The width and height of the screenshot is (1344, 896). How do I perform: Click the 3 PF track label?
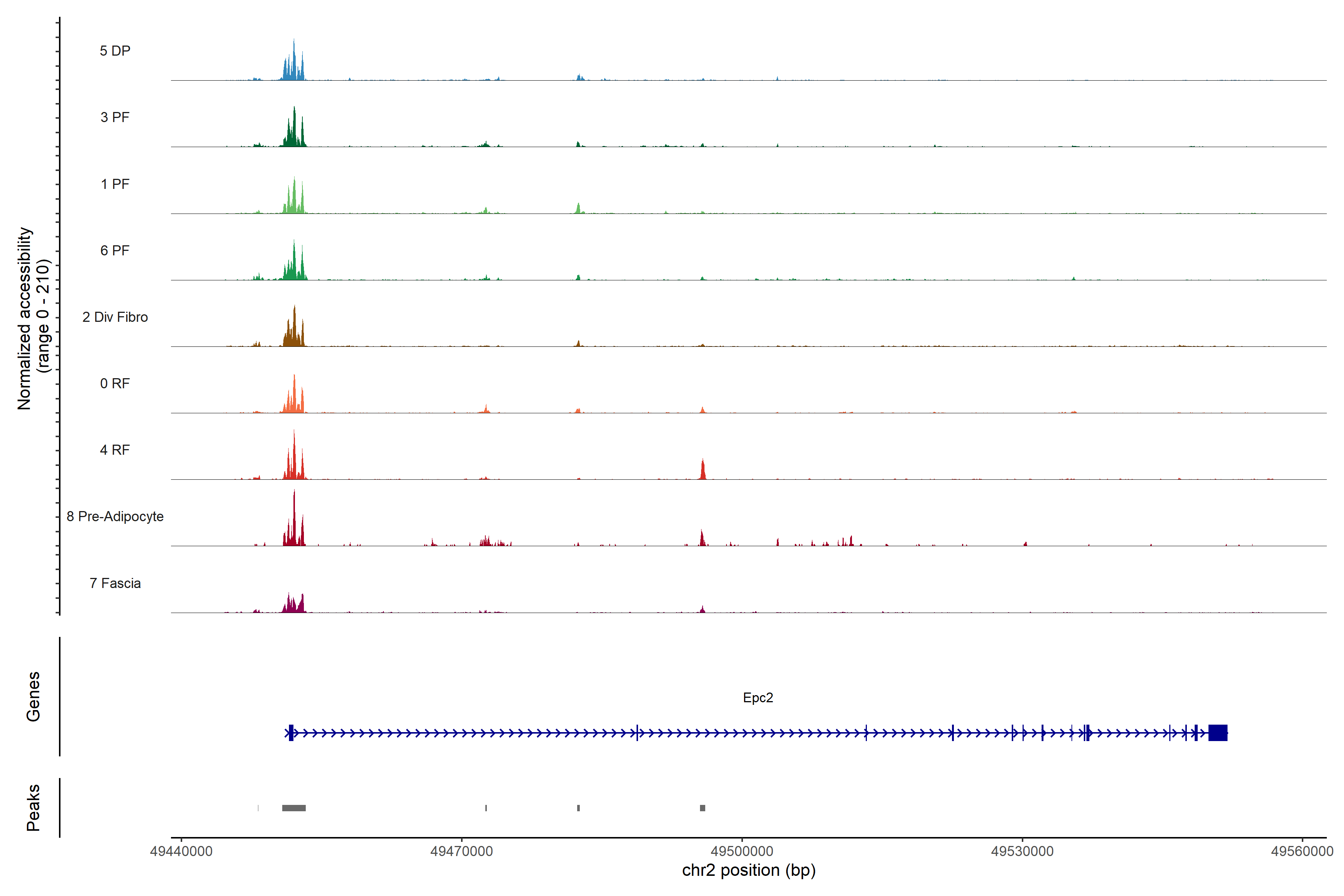coord(115,117)
